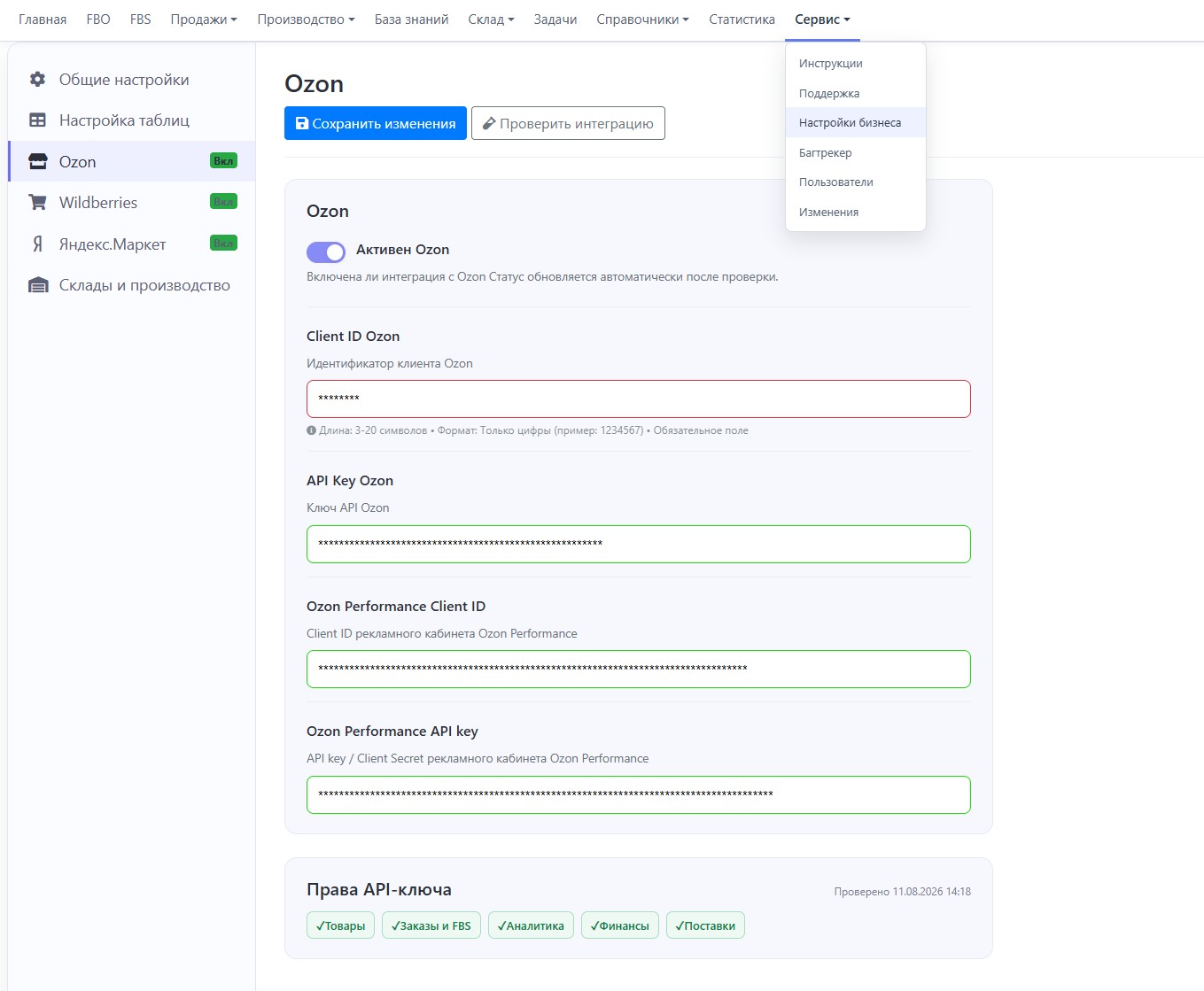Click the 'Ключ API Ozon' description text
The image size is (1204, 991).
348,507
